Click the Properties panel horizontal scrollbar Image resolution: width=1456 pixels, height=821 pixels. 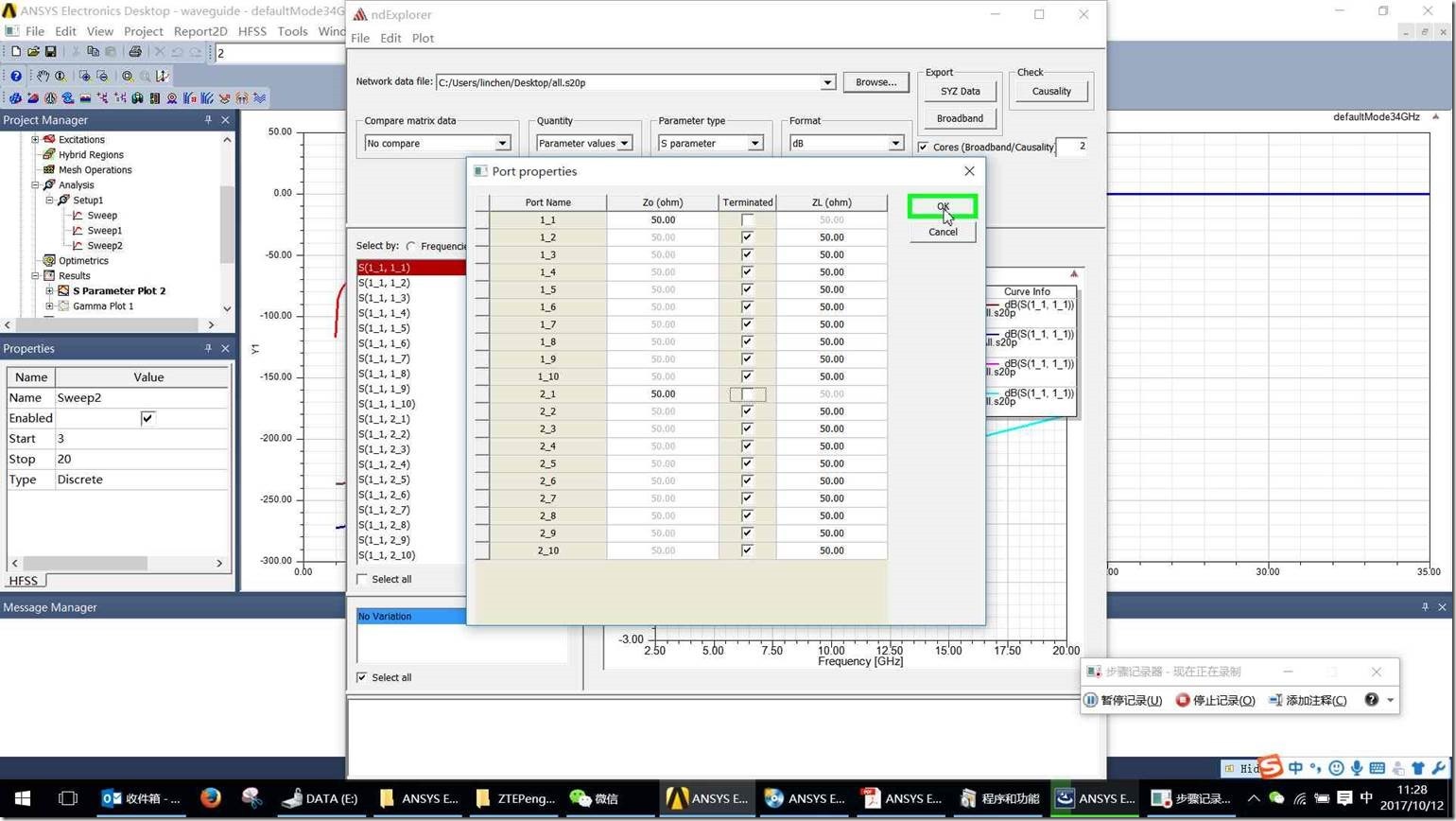coord(117,563)
